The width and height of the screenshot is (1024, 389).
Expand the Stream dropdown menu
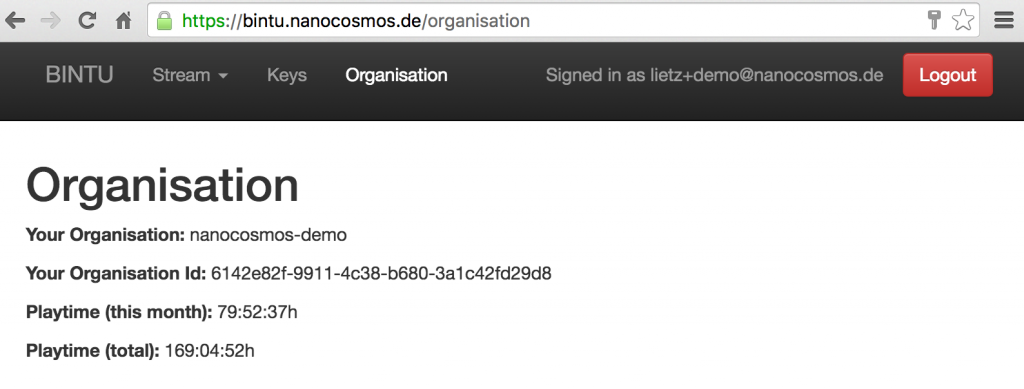pyautogui.click(x=190, y=75)
